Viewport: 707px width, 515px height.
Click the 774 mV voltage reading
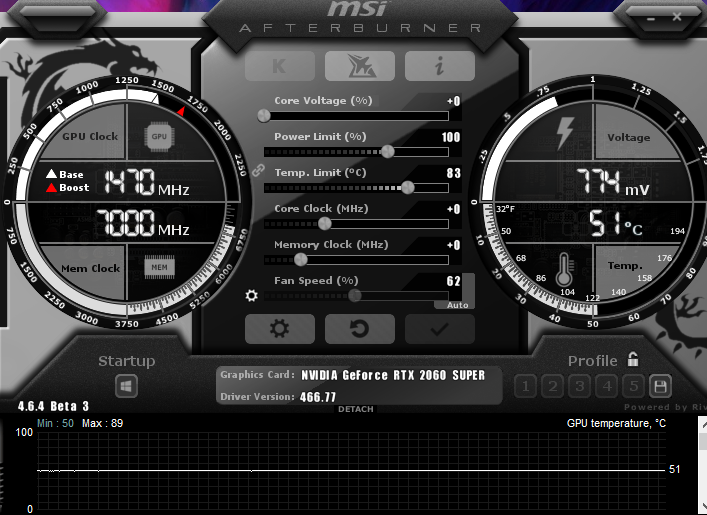[613, 182]
